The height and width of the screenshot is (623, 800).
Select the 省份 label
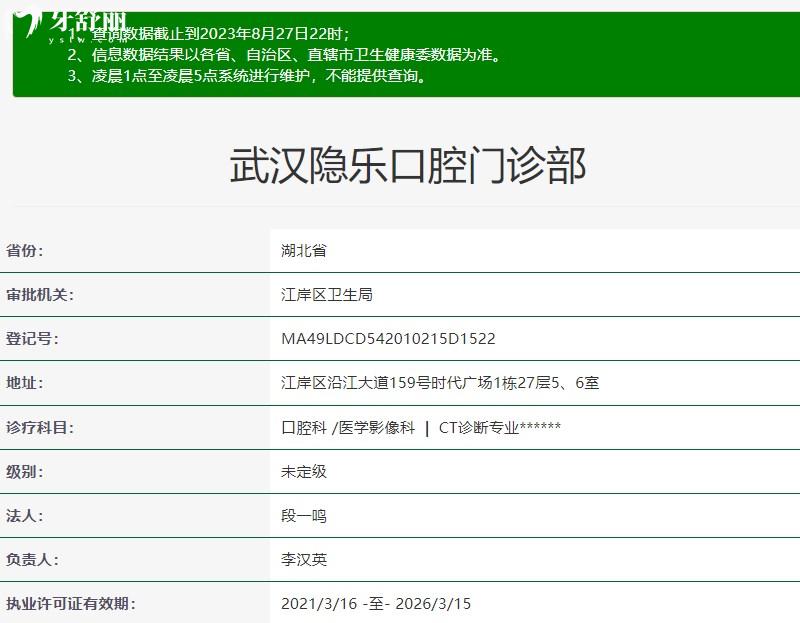tap(24, 251)
